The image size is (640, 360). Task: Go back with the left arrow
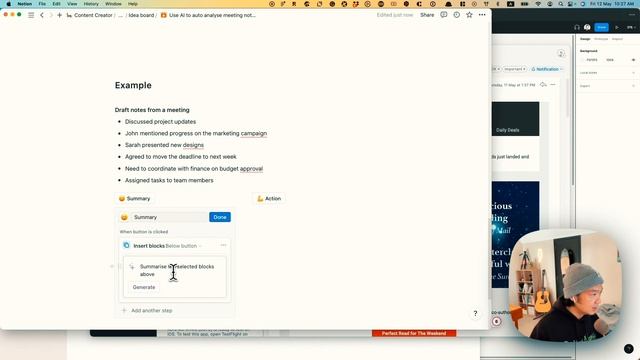tap(42, 15)
